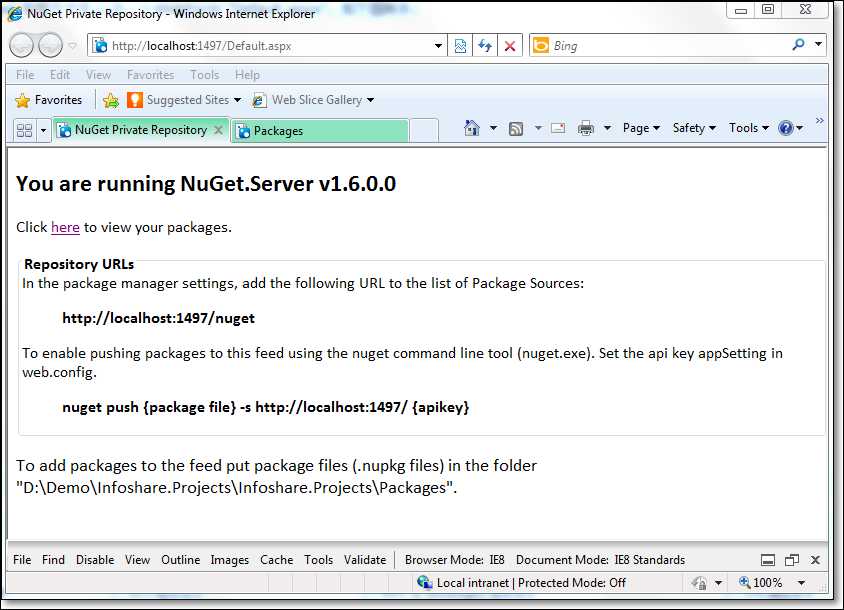Open the Page command menu
Screen dimensions: 844x610
point(641,128)
